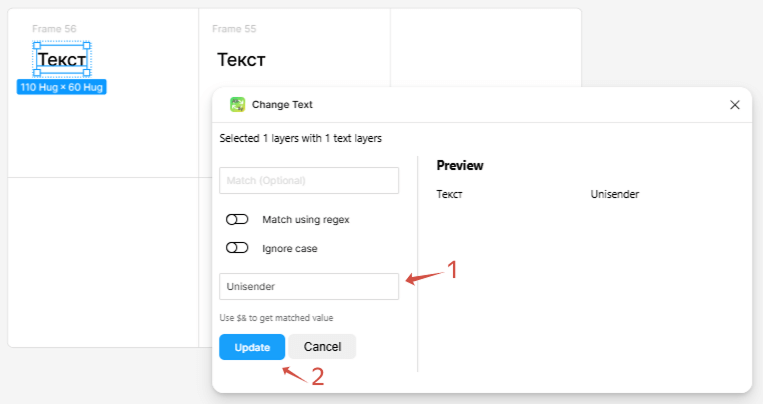This screenshot has height=404, width=763.
Task: Select the Frame 56 label
Action: coord(54,29)
